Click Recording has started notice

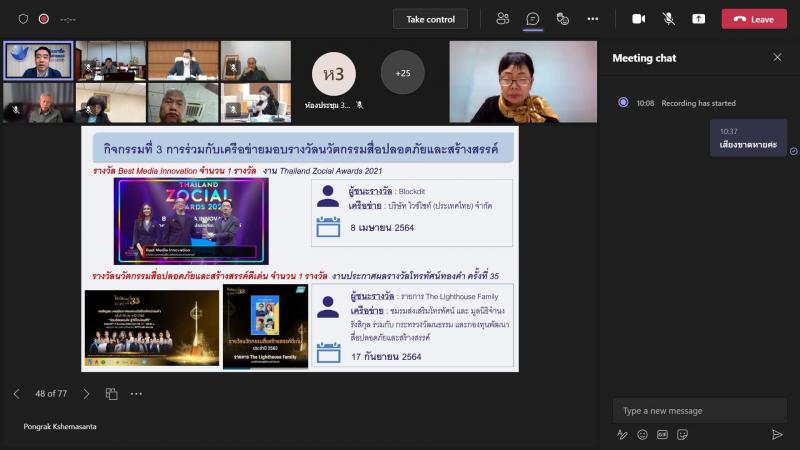click(x=698, y=103)
